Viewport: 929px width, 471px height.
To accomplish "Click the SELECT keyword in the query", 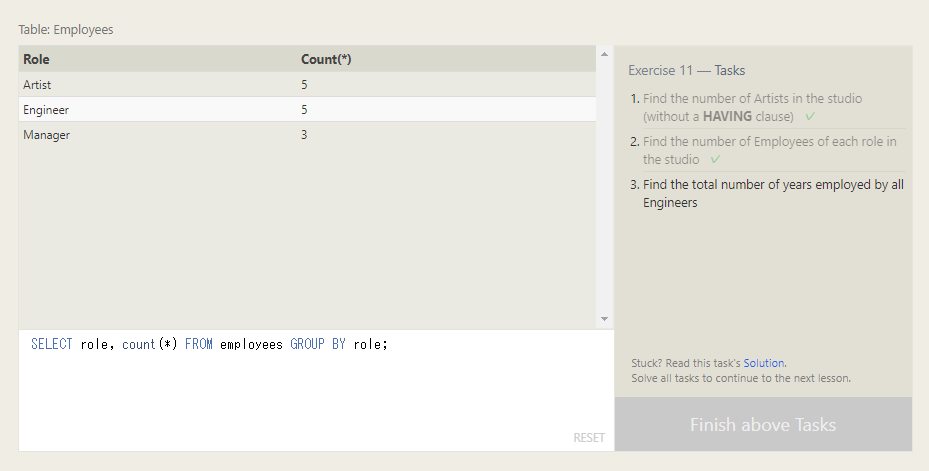I will (x=52, y=344).
